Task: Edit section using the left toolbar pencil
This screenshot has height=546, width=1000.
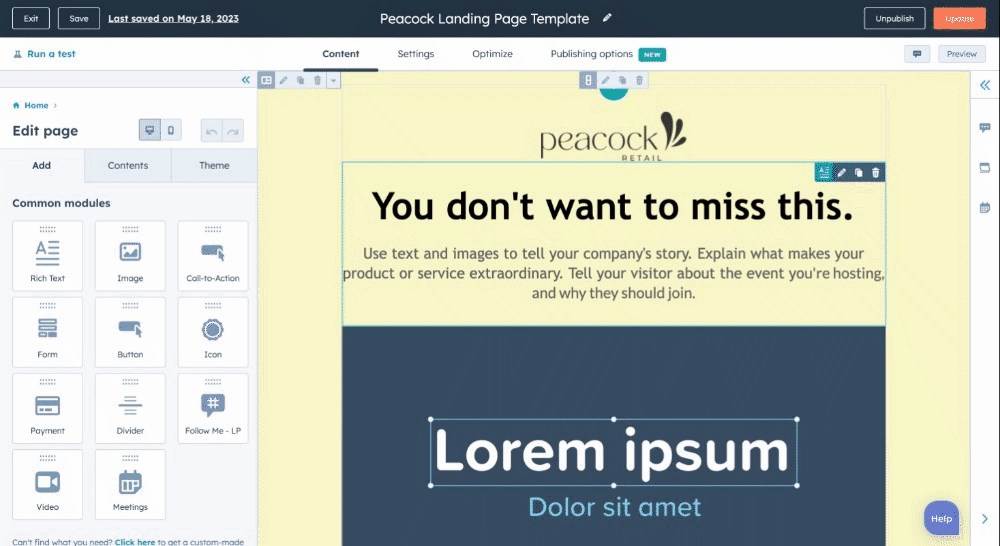Action: coord(284,80)
